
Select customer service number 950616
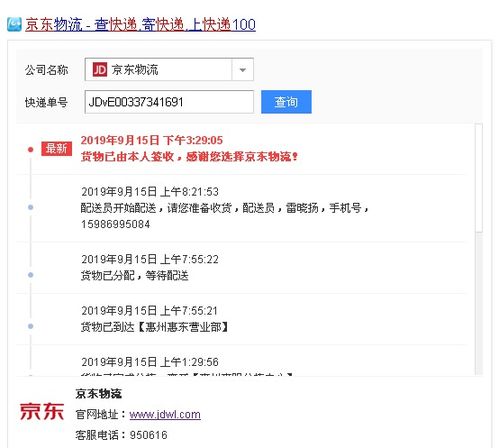click(x=149, y=435)
